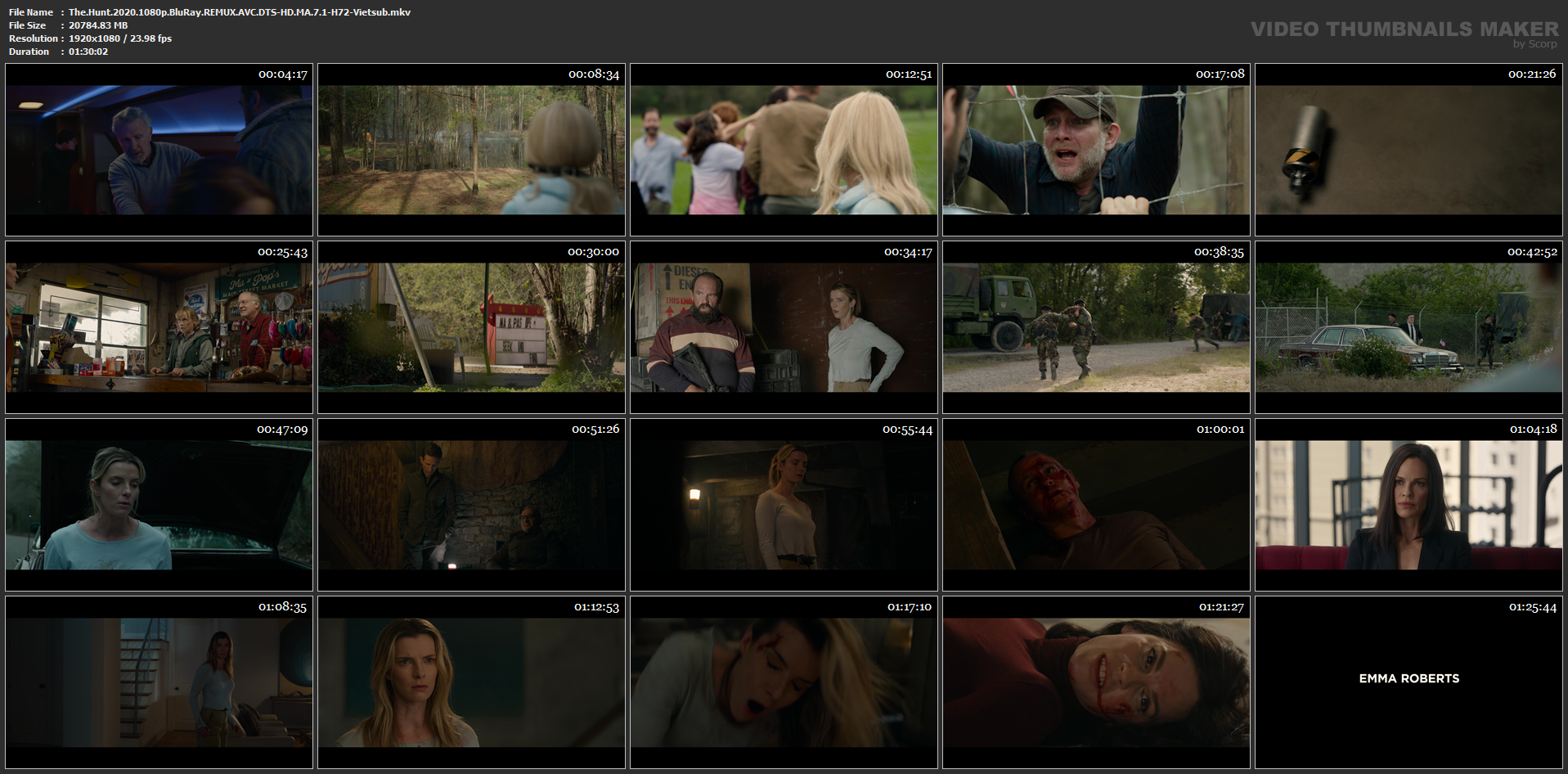This screenshot has width=1568, height=774.
Task: Select the credits thumbnail at 01:25:44
Action: coord(1409,682)
